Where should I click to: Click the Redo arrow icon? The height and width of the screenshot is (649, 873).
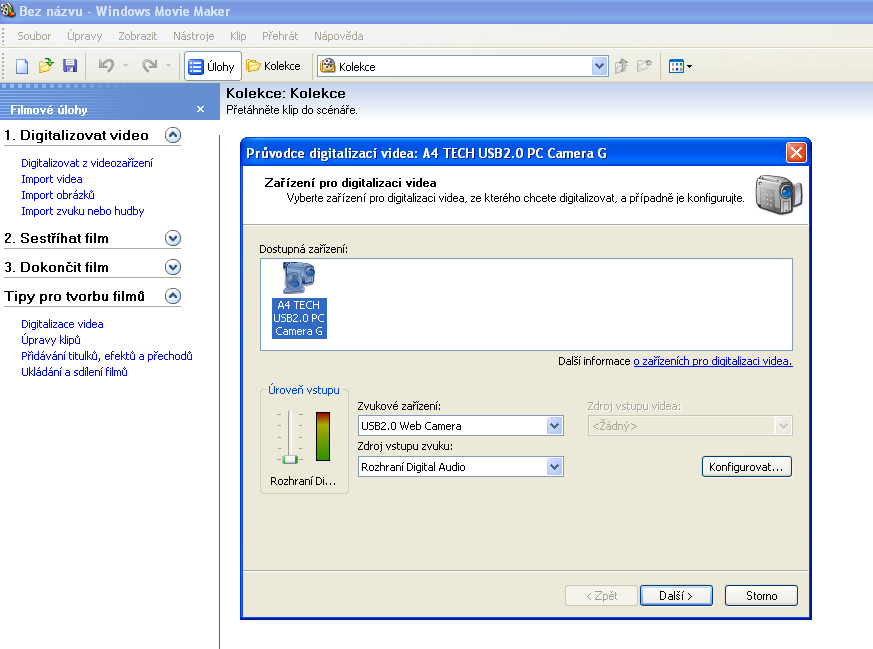[149, 66]
